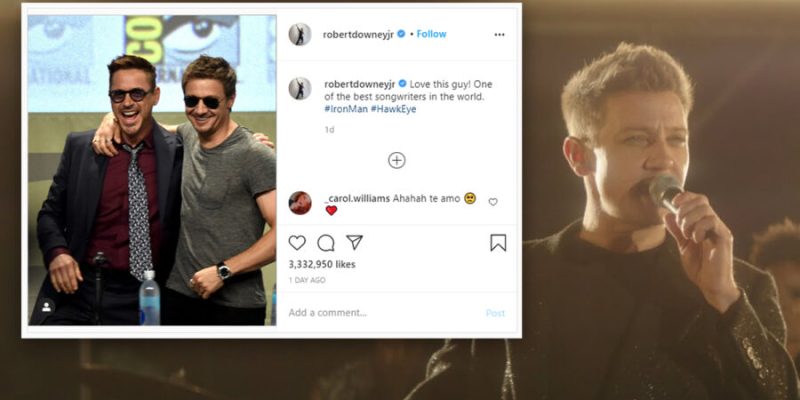The width and height of the screenshot is (800, 400).
Task: Like carol.williams comment with small heart
Action: (x=493, y=202)
